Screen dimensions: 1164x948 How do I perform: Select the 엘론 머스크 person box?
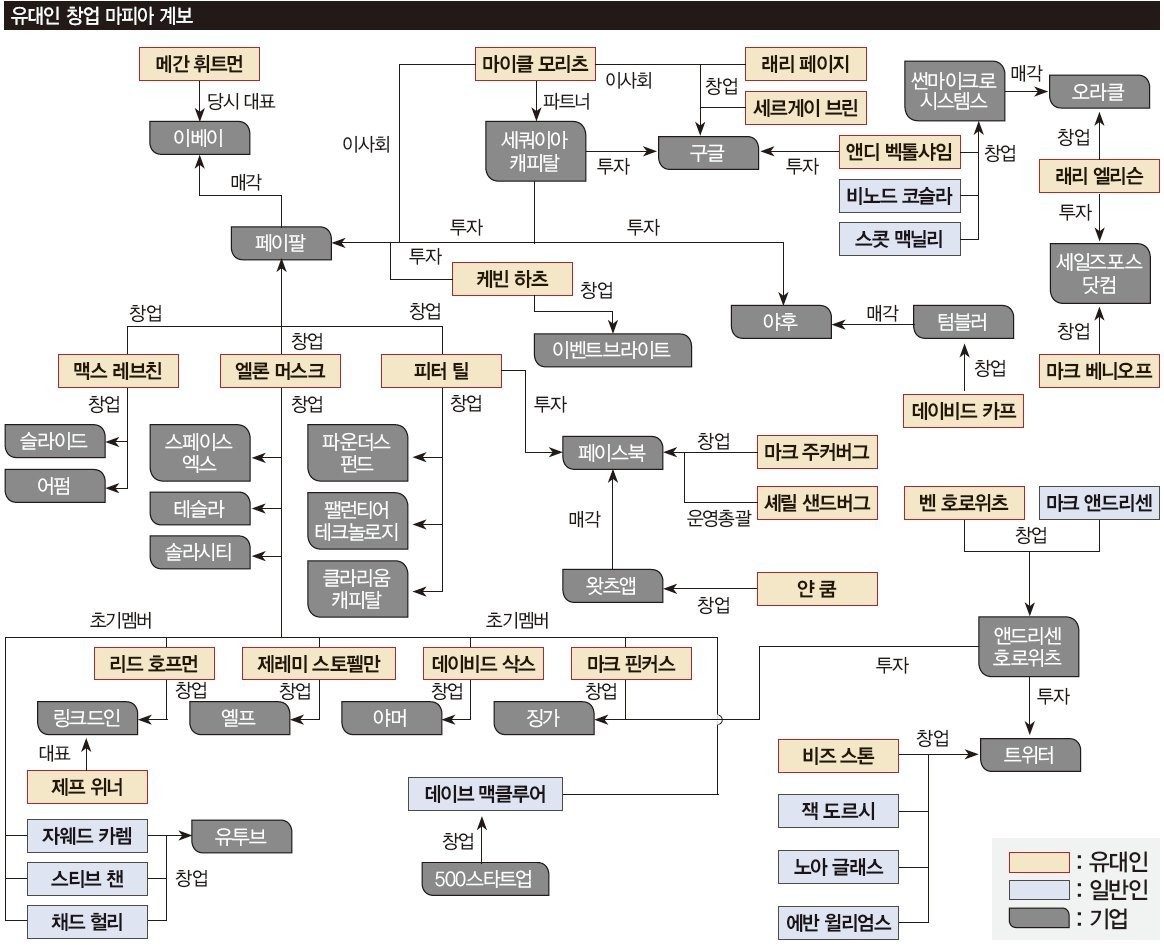(279, 372)
